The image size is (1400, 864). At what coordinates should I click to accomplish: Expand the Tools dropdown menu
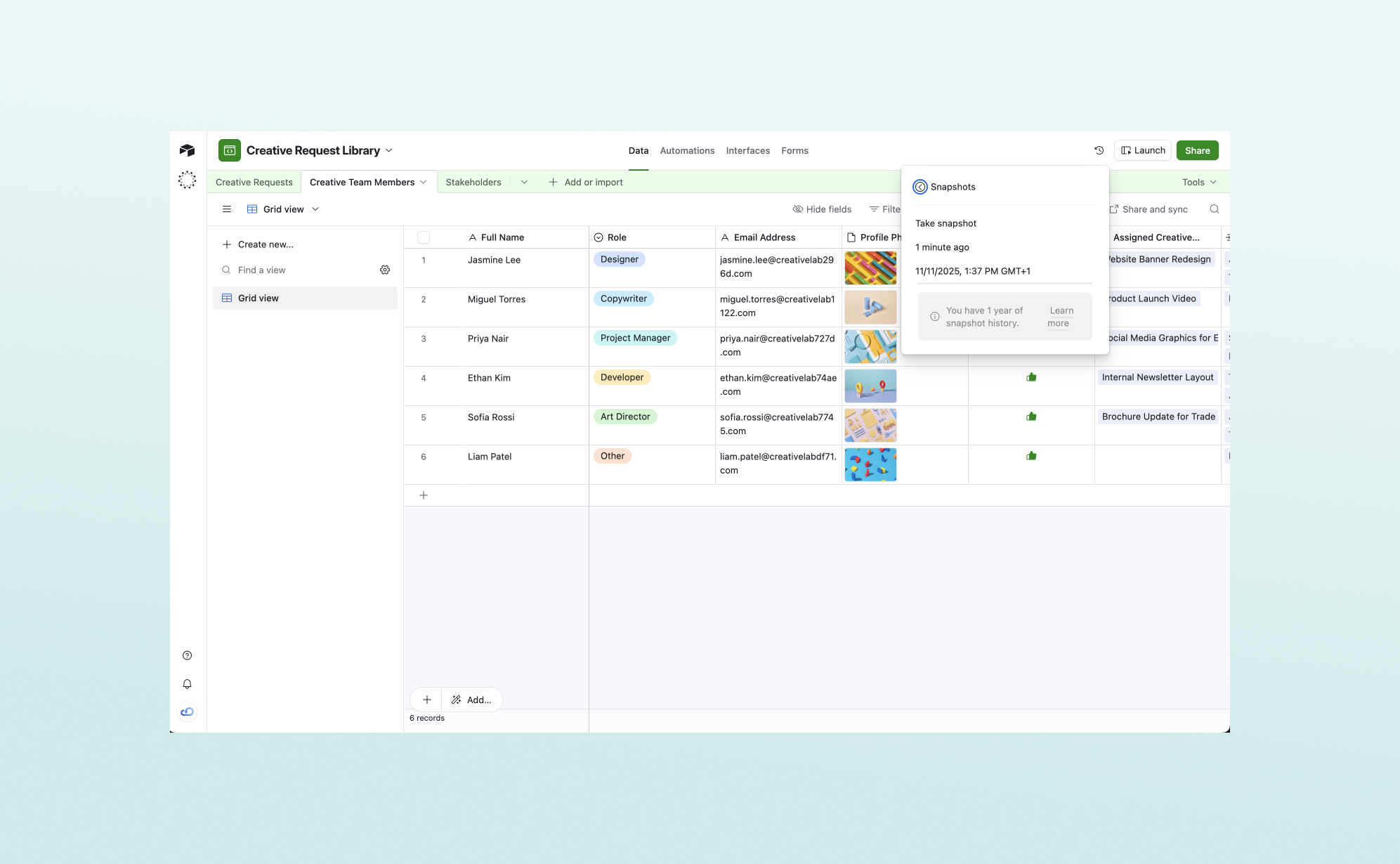(x=1198, y=182)
